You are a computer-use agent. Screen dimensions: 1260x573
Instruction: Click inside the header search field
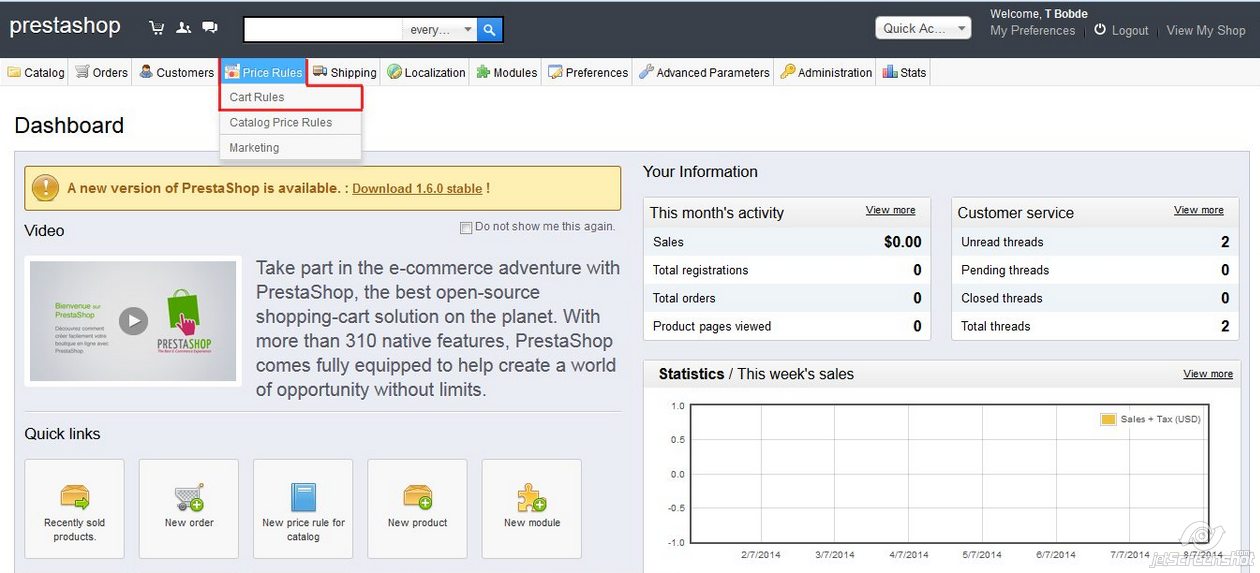[323, 30]
